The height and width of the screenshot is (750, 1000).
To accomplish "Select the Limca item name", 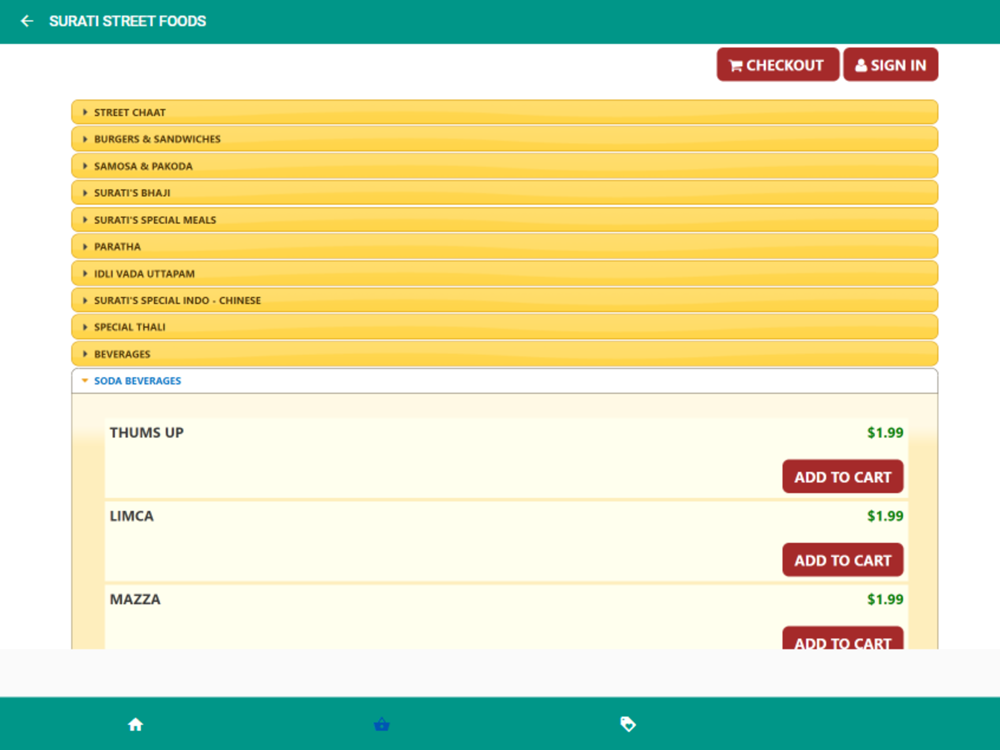I will pyautogui.click(x=131, y=516).
